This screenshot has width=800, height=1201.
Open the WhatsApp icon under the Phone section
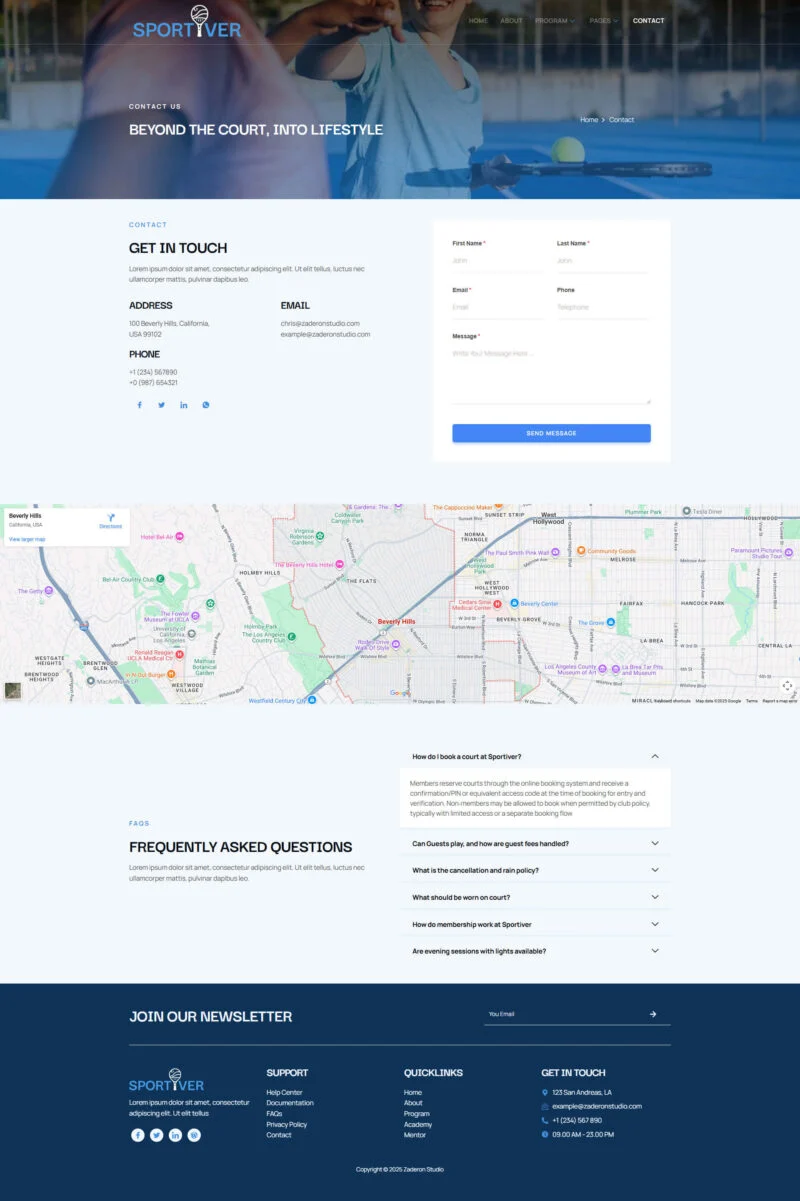pyautogui.click(x=206, y=405)
